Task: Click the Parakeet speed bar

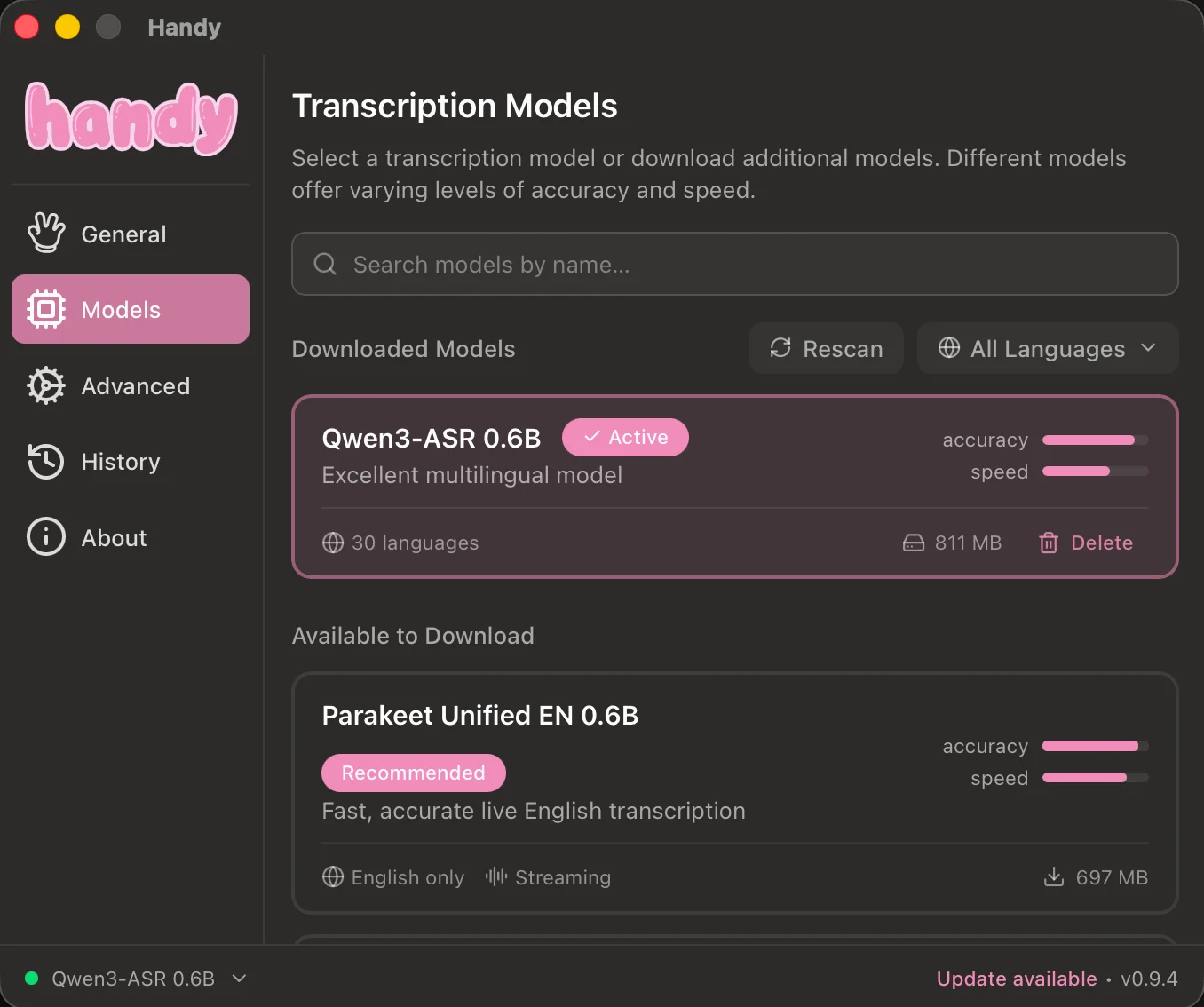Action: (1096, 778)
